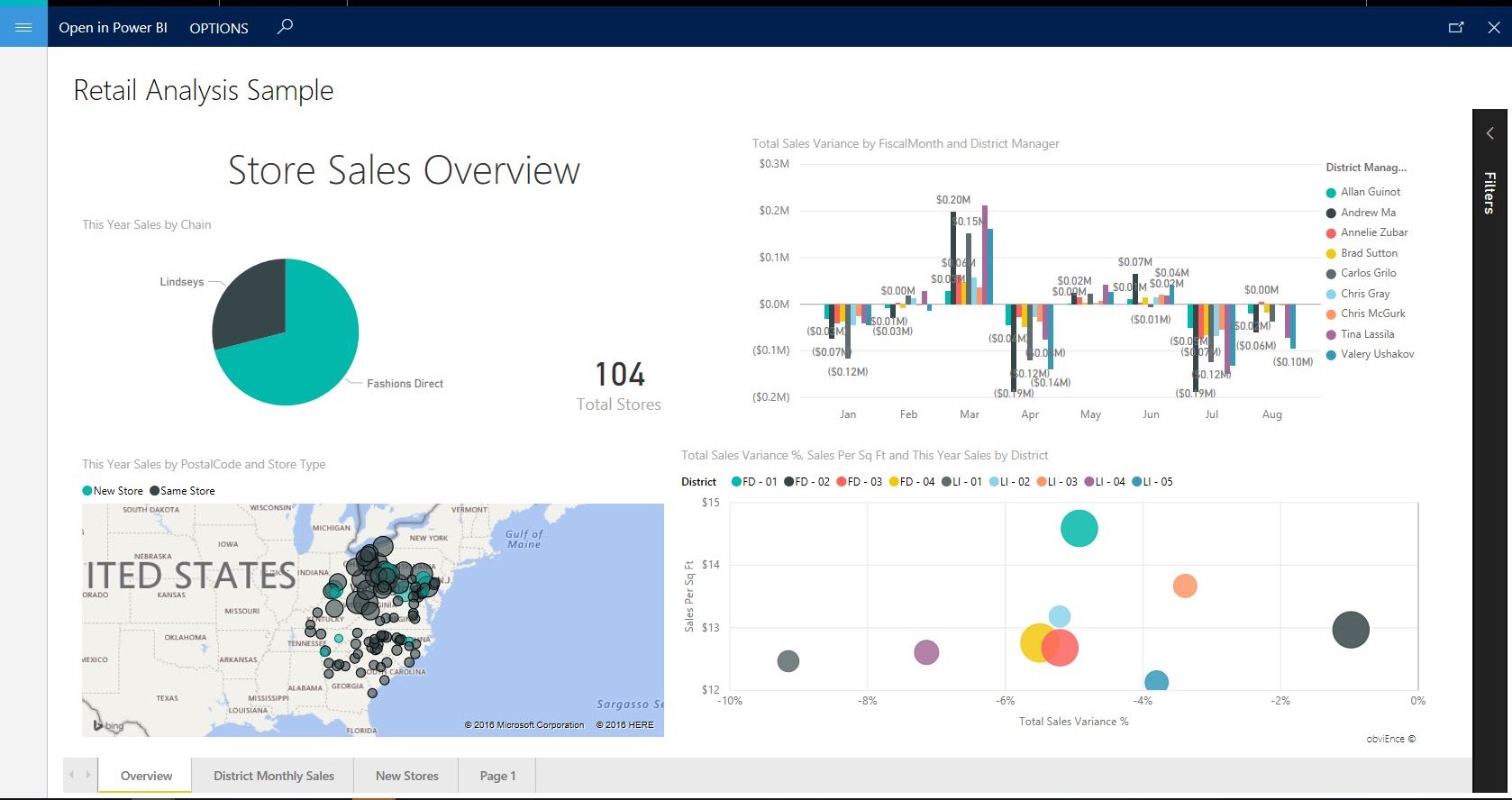Click Chris McGurk legend entry
Image resolution: width=1512 pixels, height=800 pixels.
pos(1366,314)
